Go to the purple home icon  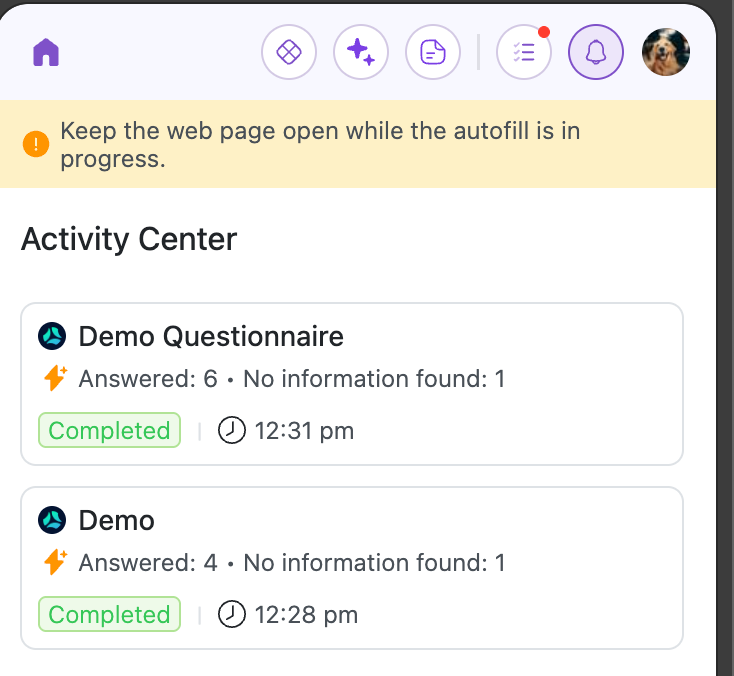[x=46, y=52]
